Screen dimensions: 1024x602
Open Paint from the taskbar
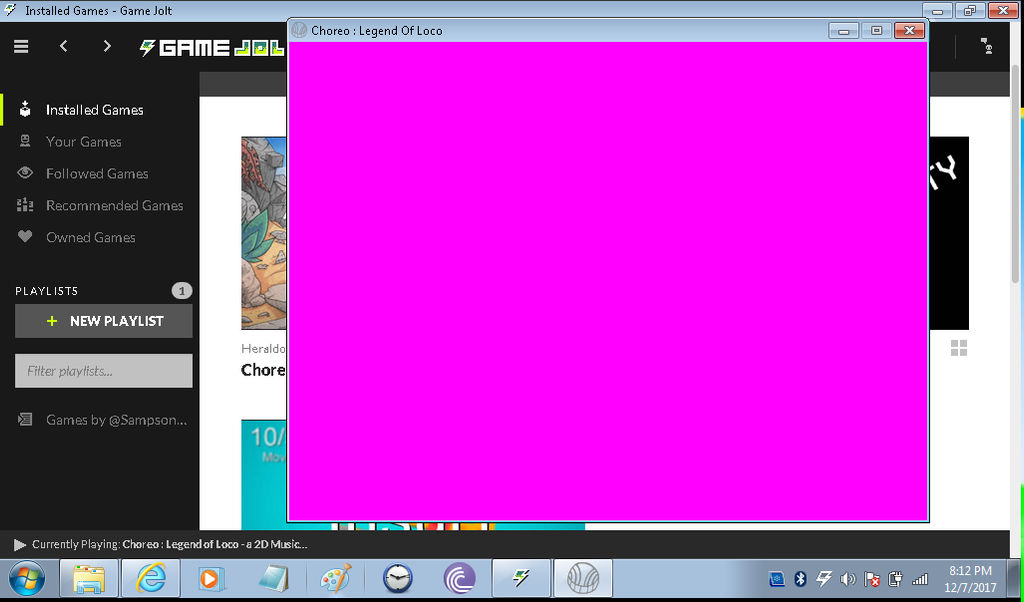336,578
